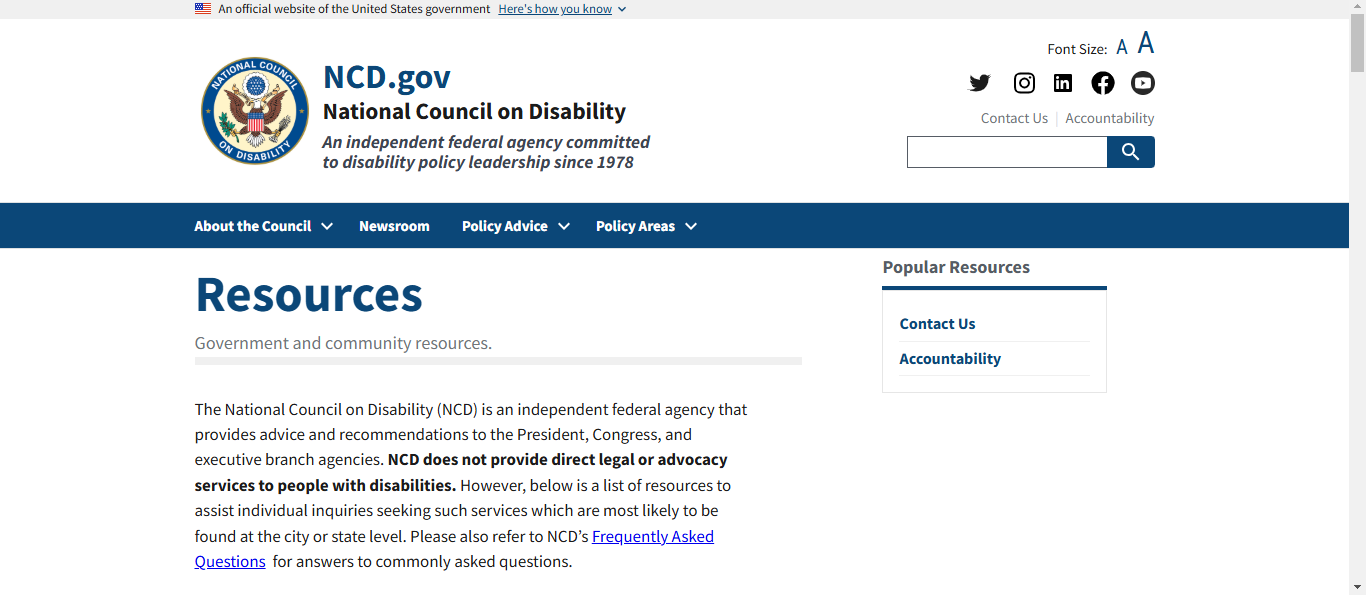Expand the Policy Areas dropdown
1366x595 pixels.
(x=646, y=226)
